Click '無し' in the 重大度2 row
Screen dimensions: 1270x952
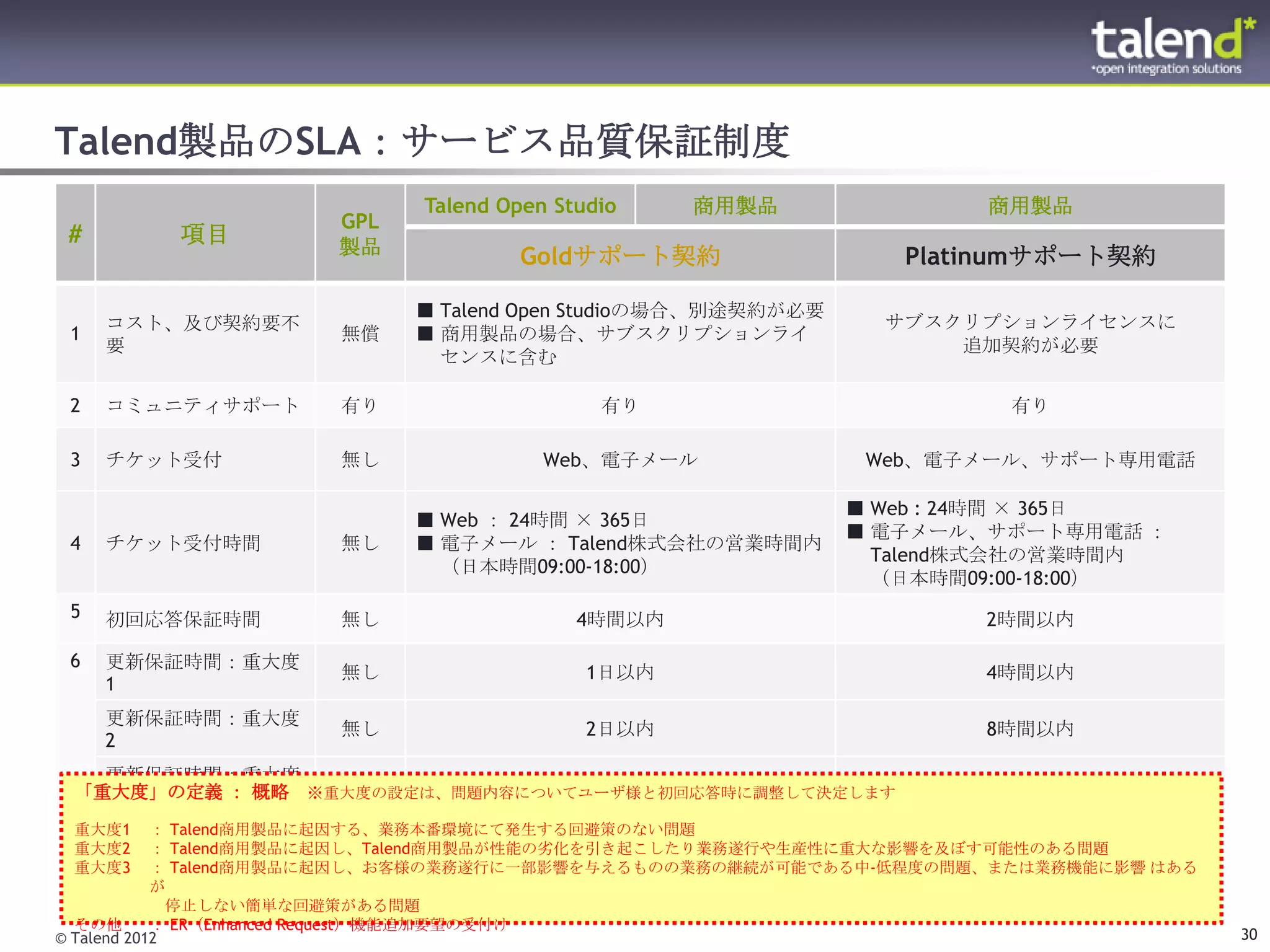(360, 728)
